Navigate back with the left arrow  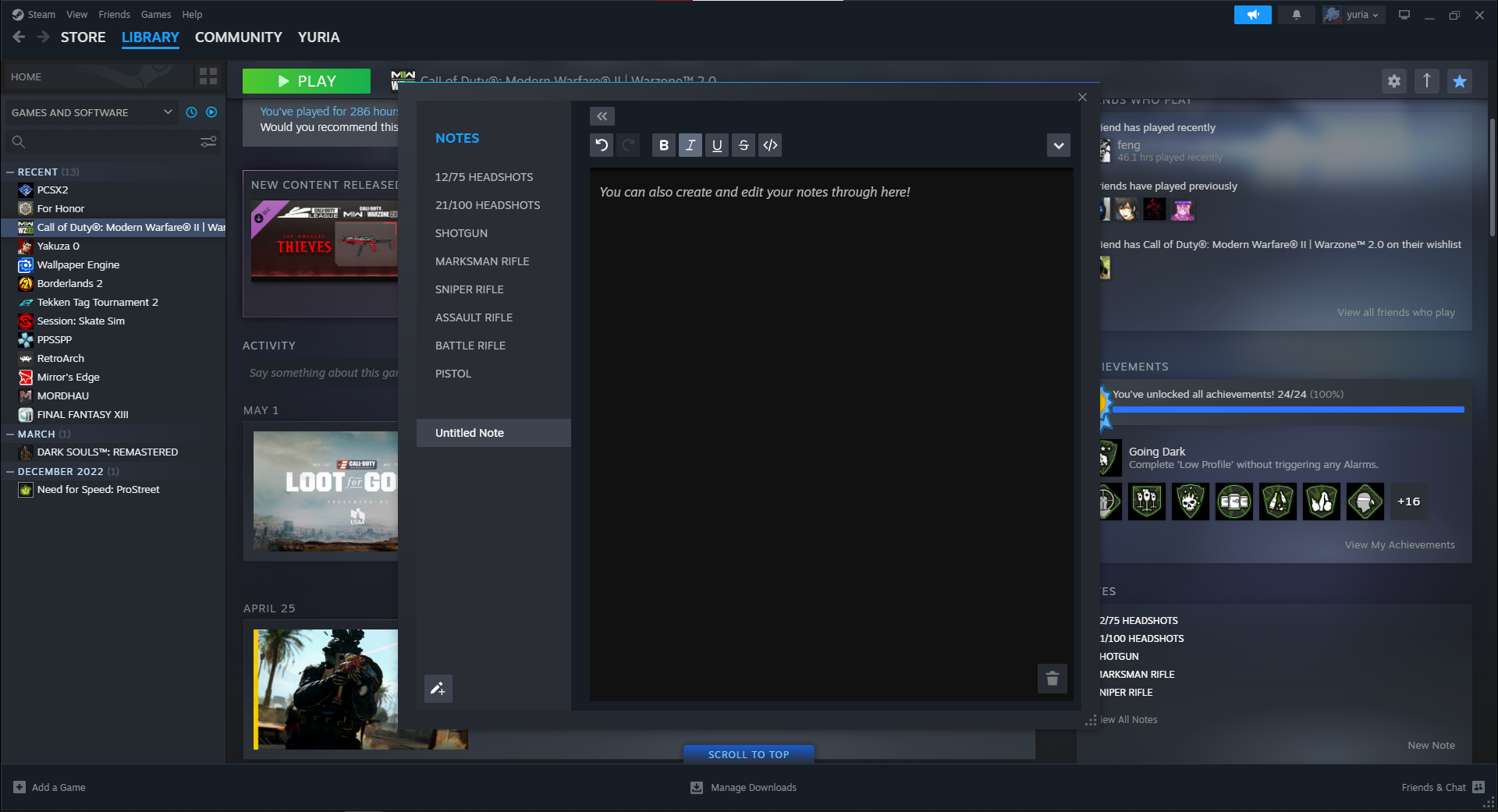click(20, 37)
